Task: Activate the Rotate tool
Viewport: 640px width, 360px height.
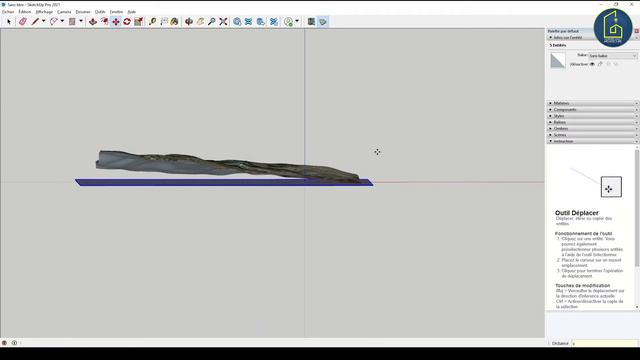Action: [x=127, y=22]
